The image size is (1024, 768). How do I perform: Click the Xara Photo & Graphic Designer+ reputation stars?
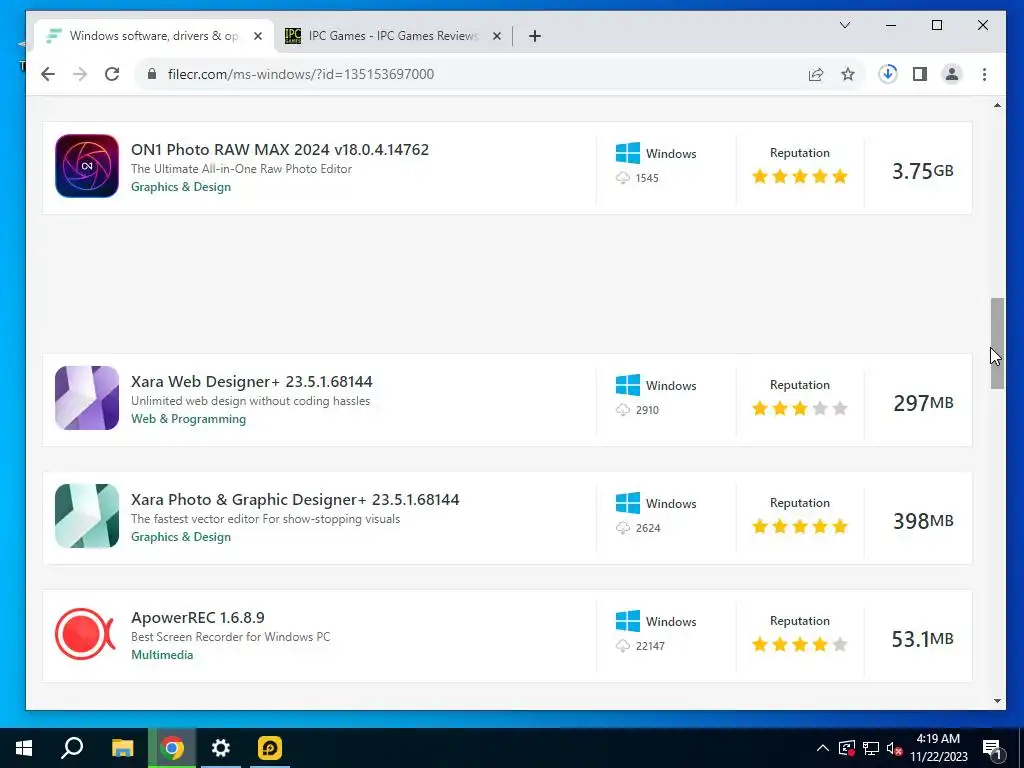coord(799,526)
